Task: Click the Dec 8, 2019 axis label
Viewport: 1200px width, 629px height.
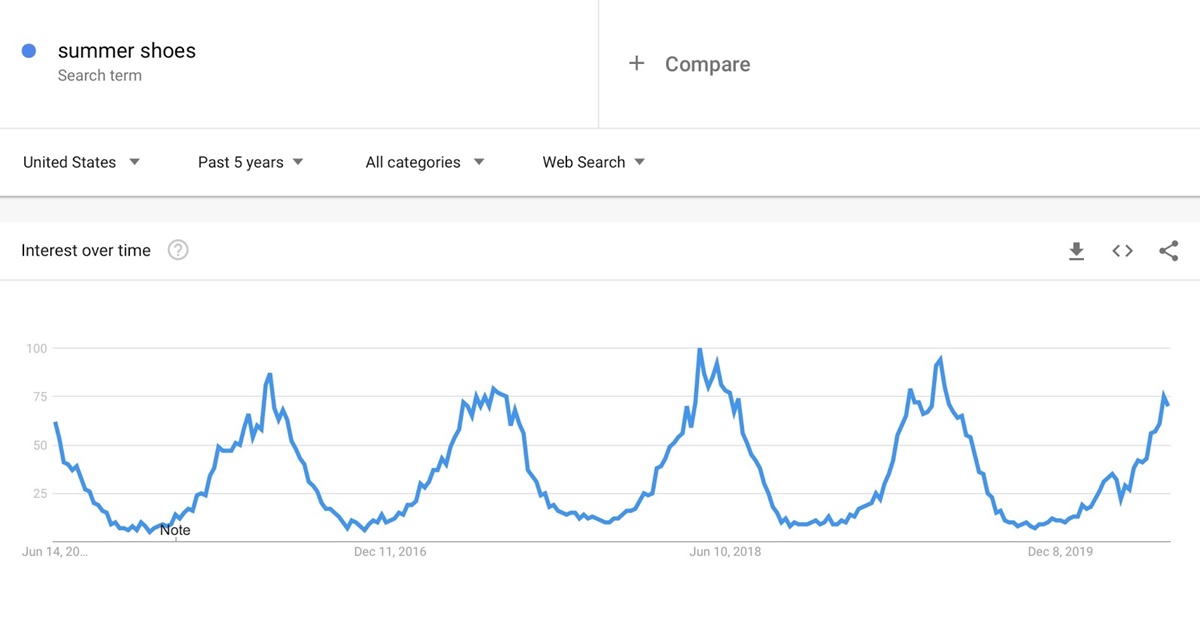Action: tap(1060, 551)
